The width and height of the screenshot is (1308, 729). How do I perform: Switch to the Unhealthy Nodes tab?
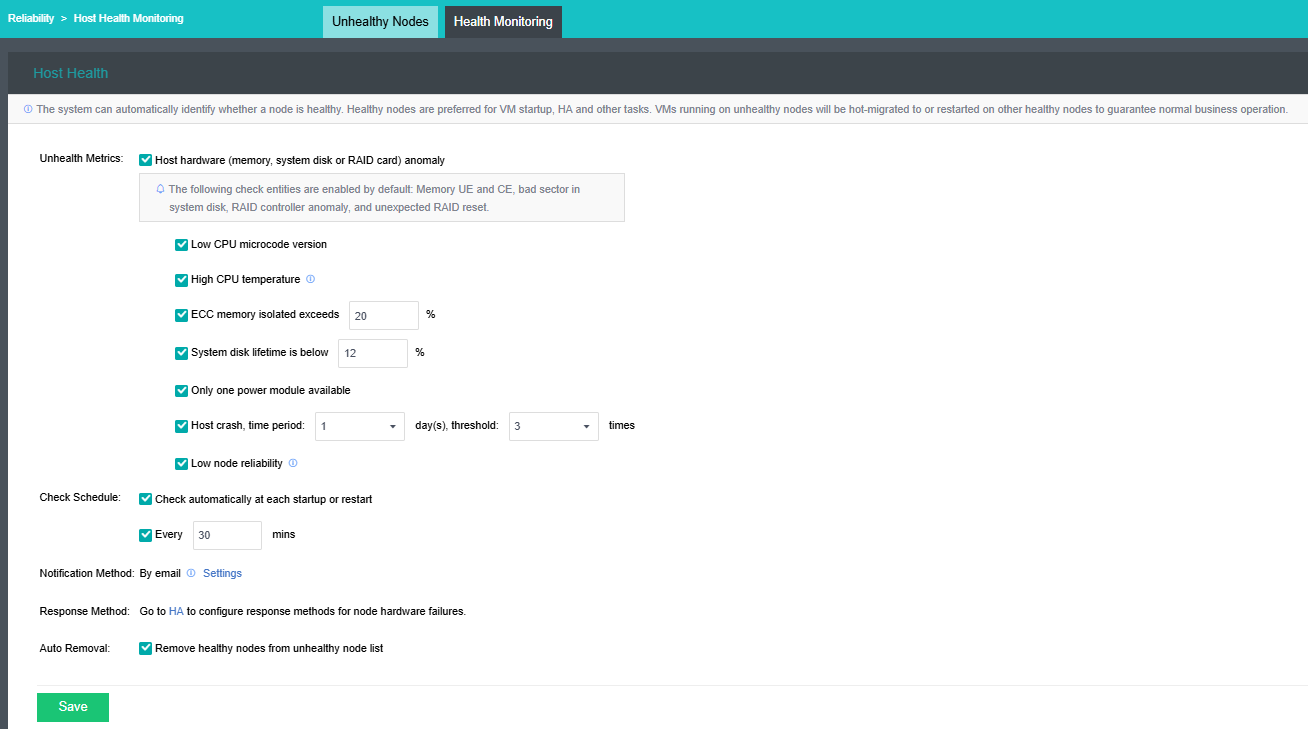380,21
